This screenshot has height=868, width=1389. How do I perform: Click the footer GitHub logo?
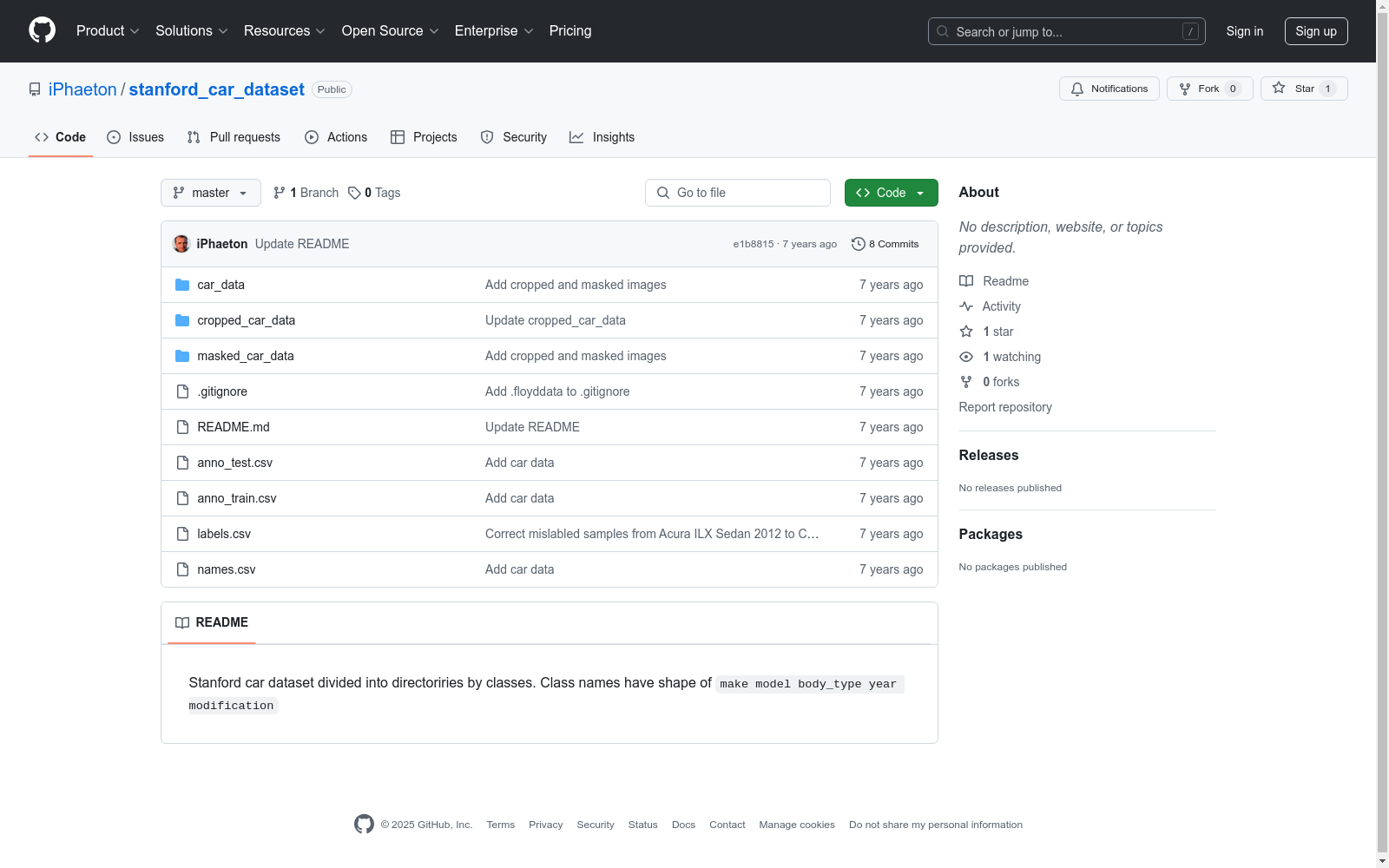(x=364, y=824)
